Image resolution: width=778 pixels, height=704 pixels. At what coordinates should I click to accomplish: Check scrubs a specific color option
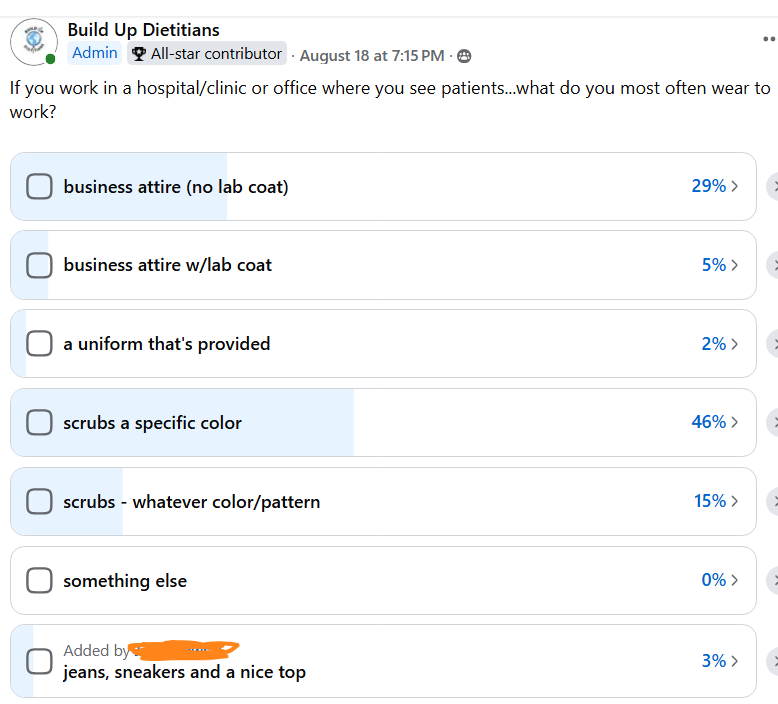pos(39,422)
